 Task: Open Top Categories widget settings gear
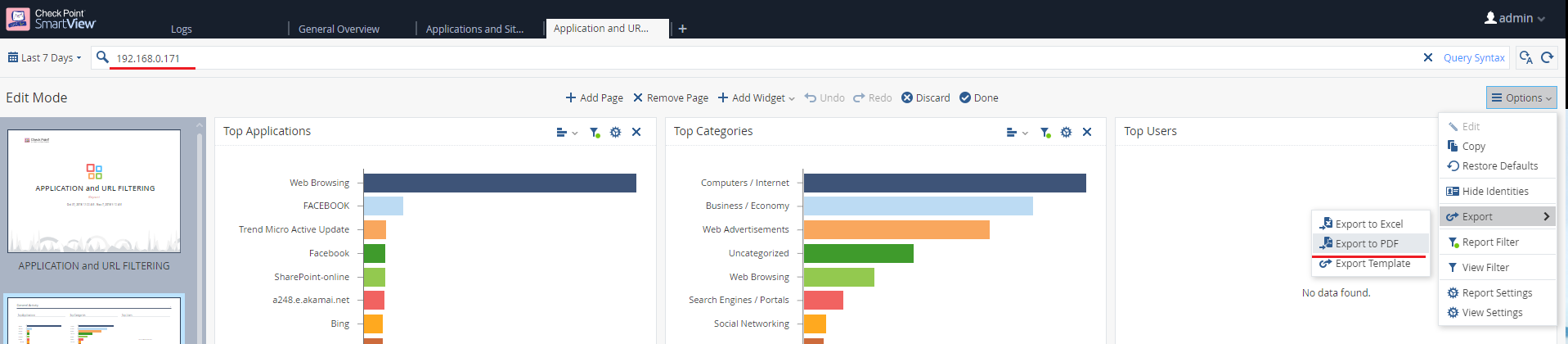click(1066, 132)
